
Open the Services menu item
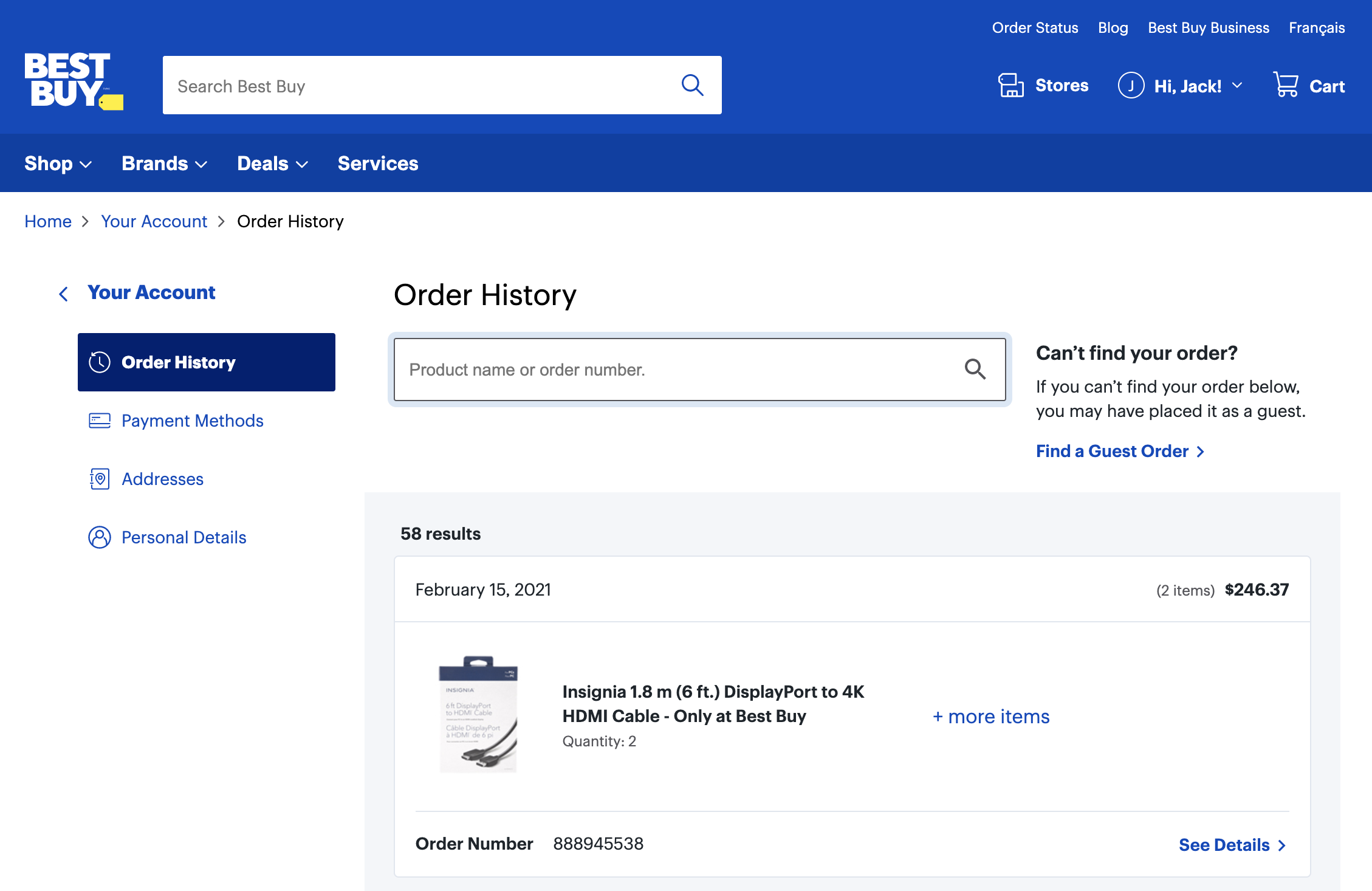[x=378, y=163]
